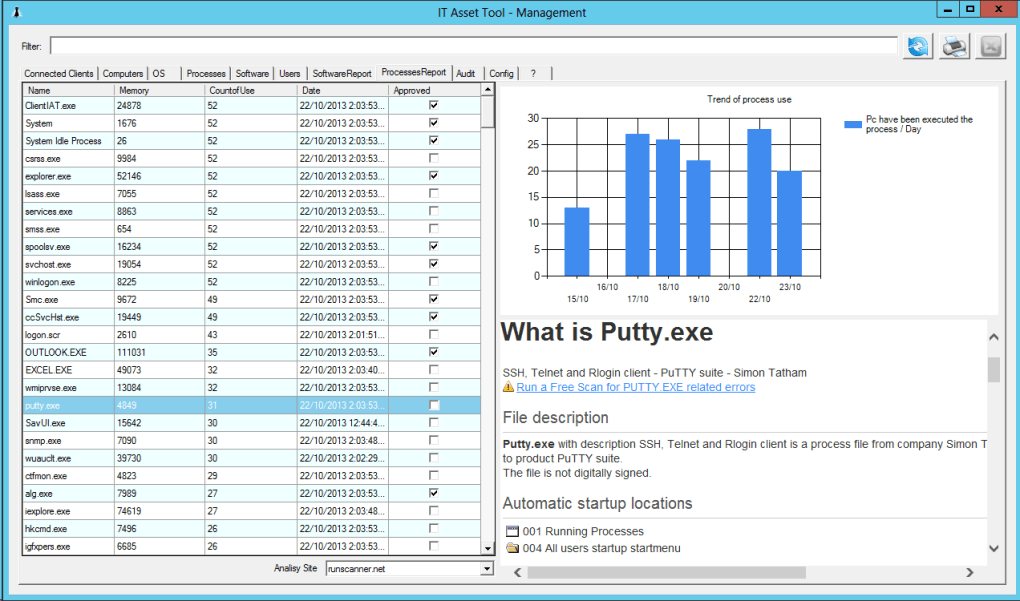Click the printer icon to print report

pyautogui.click(x=954, y=47)
